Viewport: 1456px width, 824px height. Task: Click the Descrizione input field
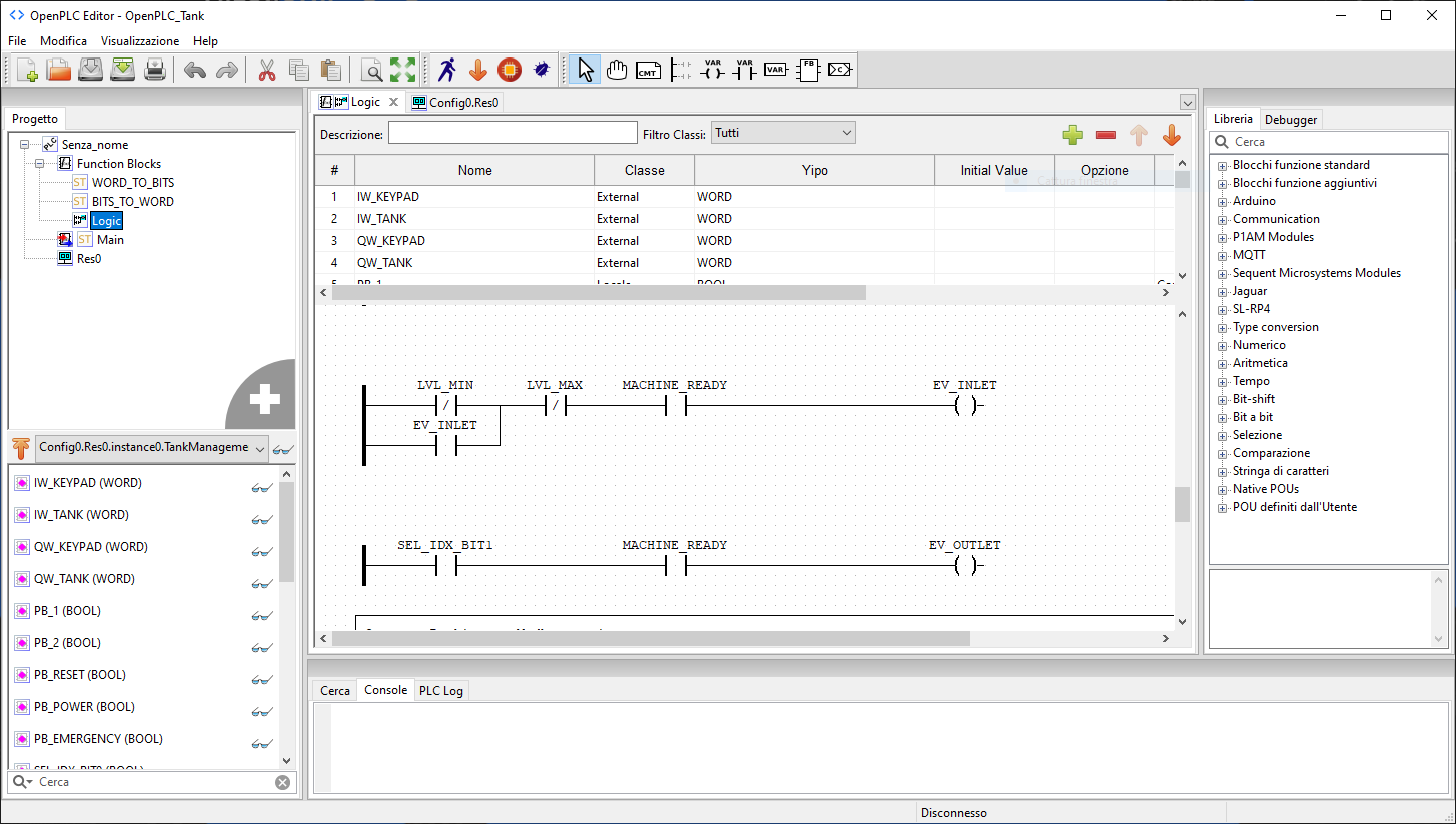coord(512,133)
